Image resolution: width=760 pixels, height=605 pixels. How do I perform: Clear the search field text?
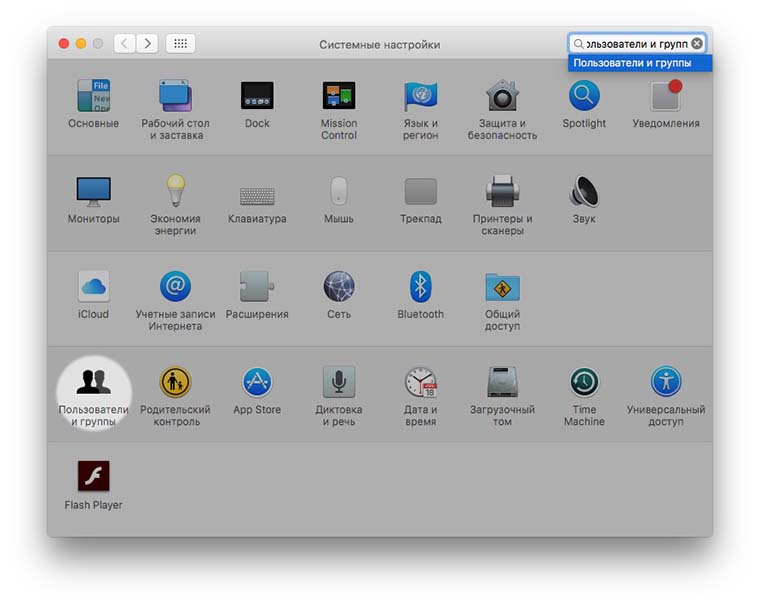697,44
